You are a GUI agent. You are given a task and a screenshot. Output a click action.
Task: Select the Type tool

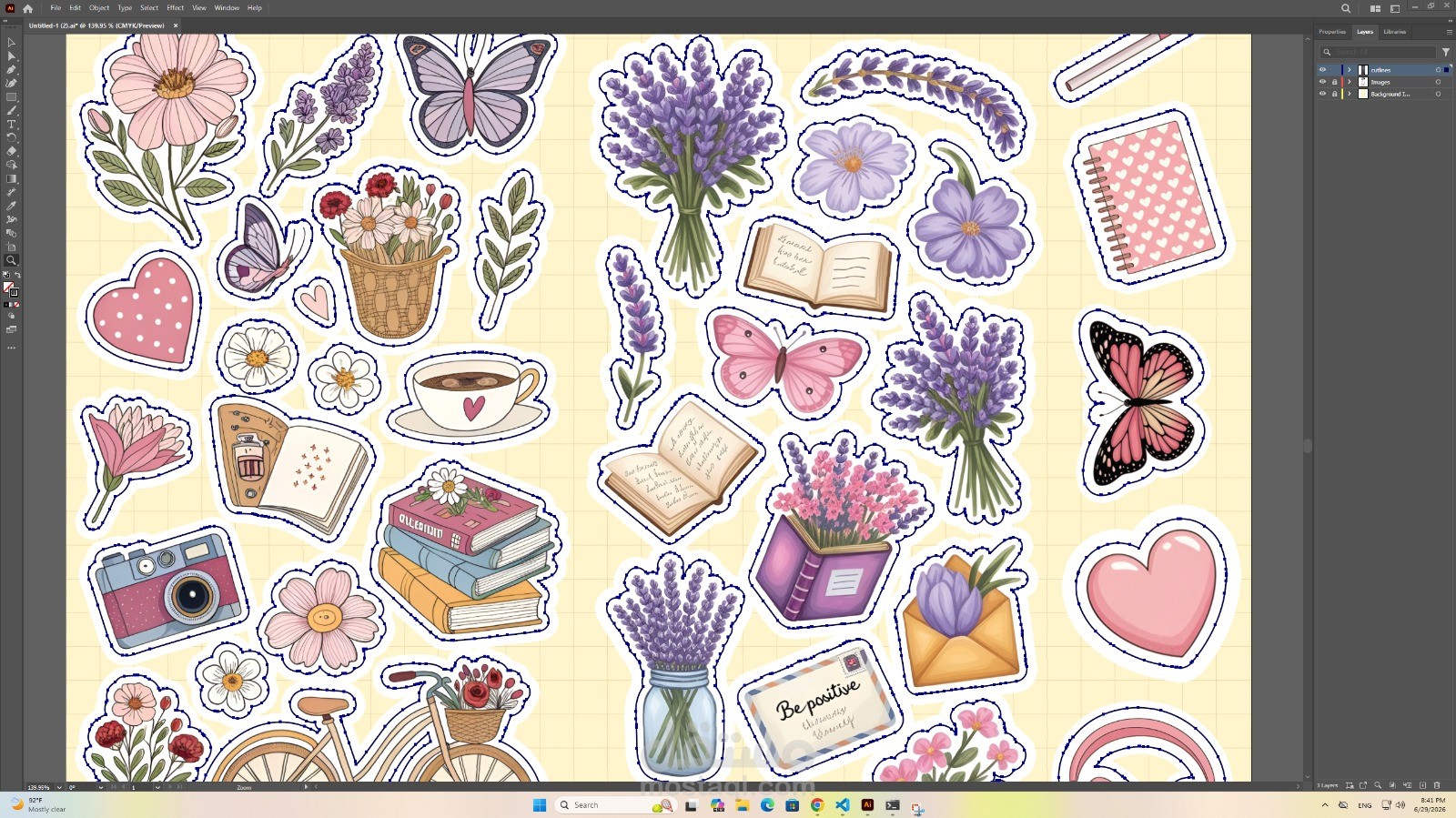tap(11, 124)
